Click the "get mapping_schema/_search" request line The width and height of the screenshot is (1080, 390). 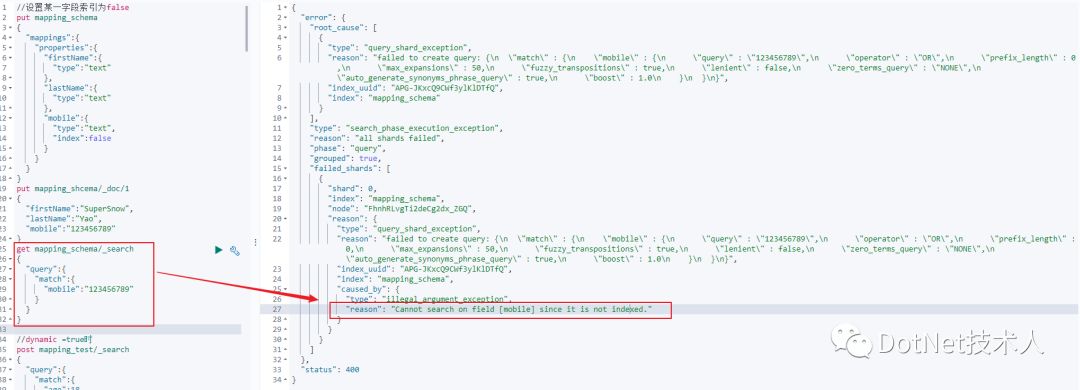click(x=75, y=249)
